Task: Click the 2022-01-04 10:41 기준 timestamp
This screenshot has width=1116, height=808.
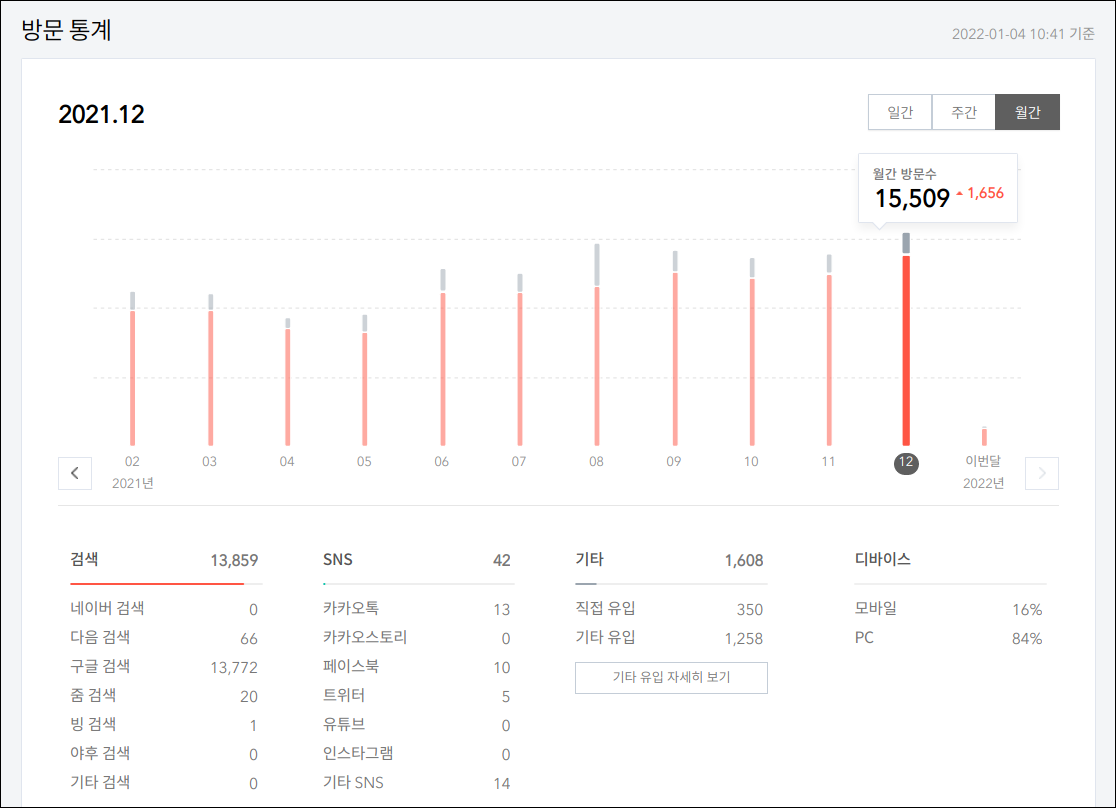Action: (1023, 33)
